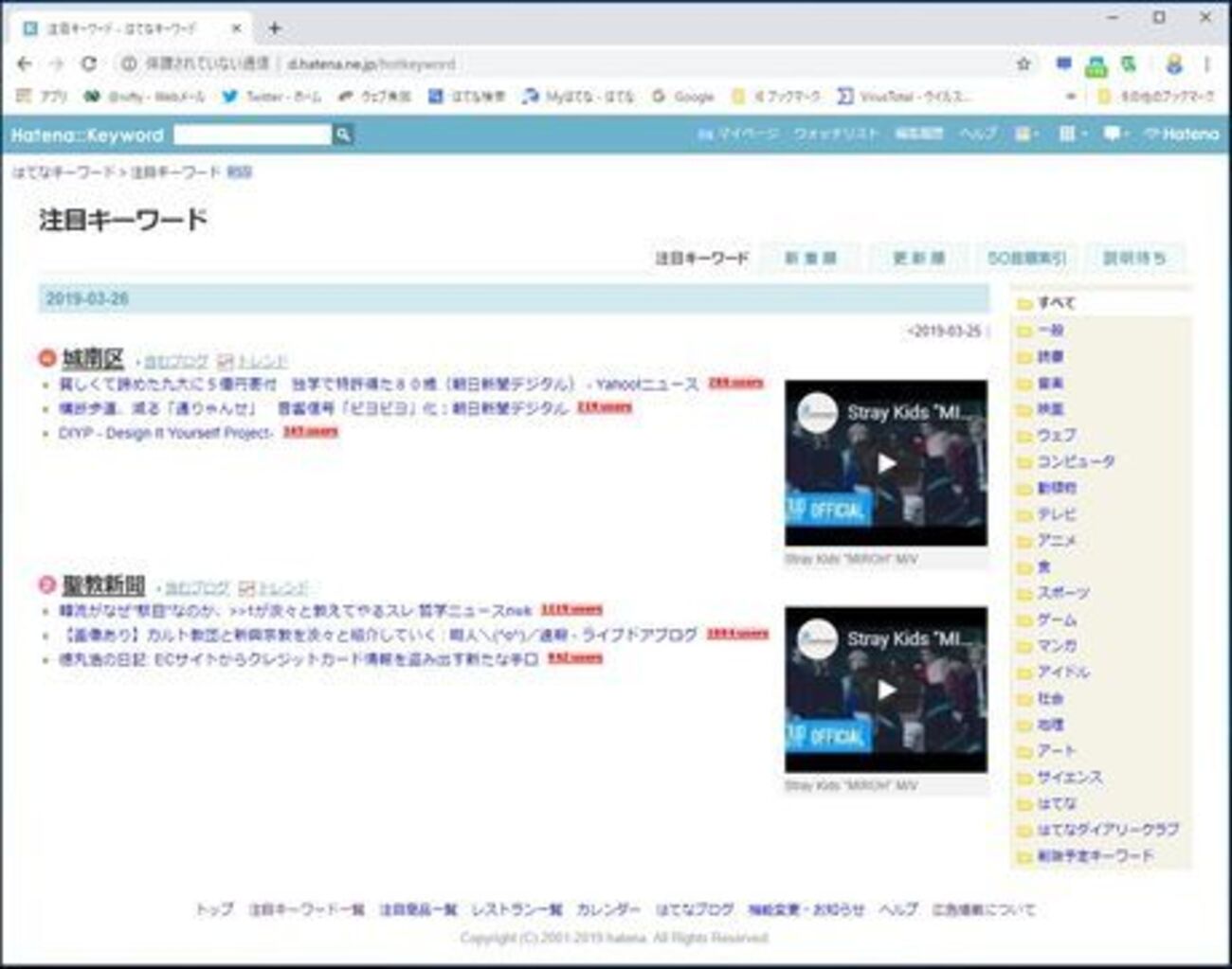
Task: Select the スポーツ category
Action: 1062,593
